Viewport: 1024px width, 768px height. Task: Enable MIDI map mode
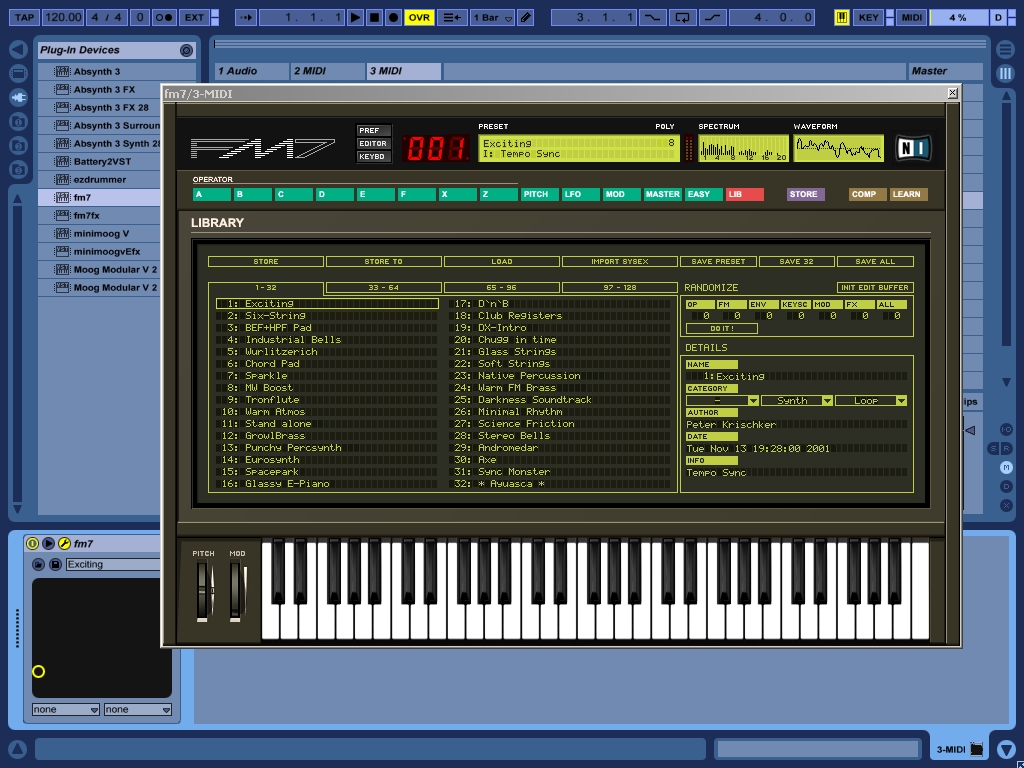click(x=912, y=18)
